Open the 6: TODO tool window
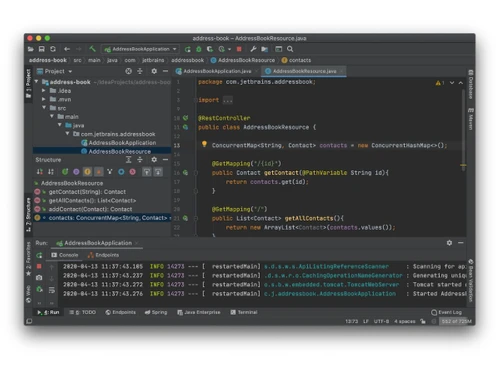Screen dimensions: 500x375 [82, 312]
